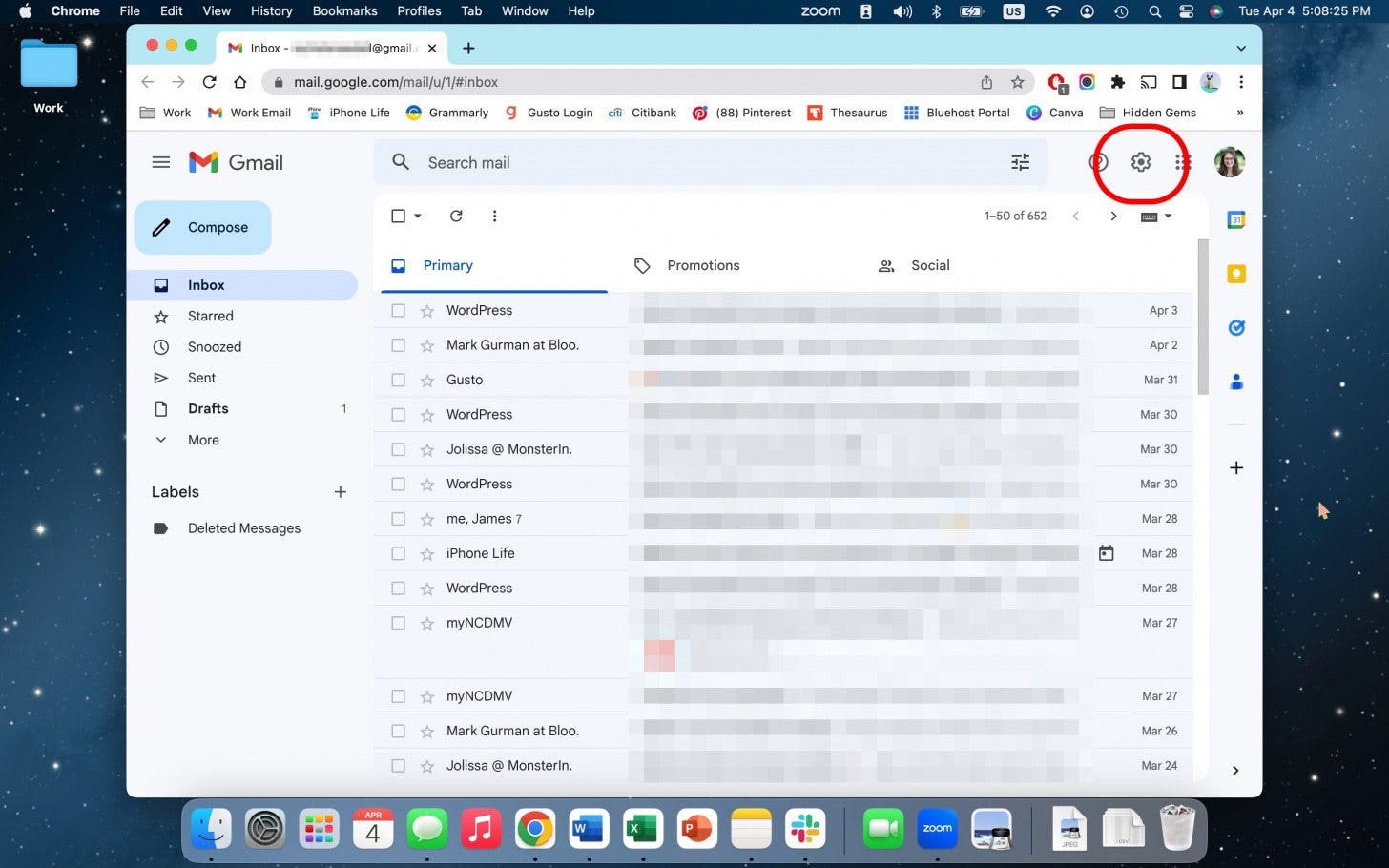
Task: Open Gmail settings gear icon
Action: click(1141, 162)
